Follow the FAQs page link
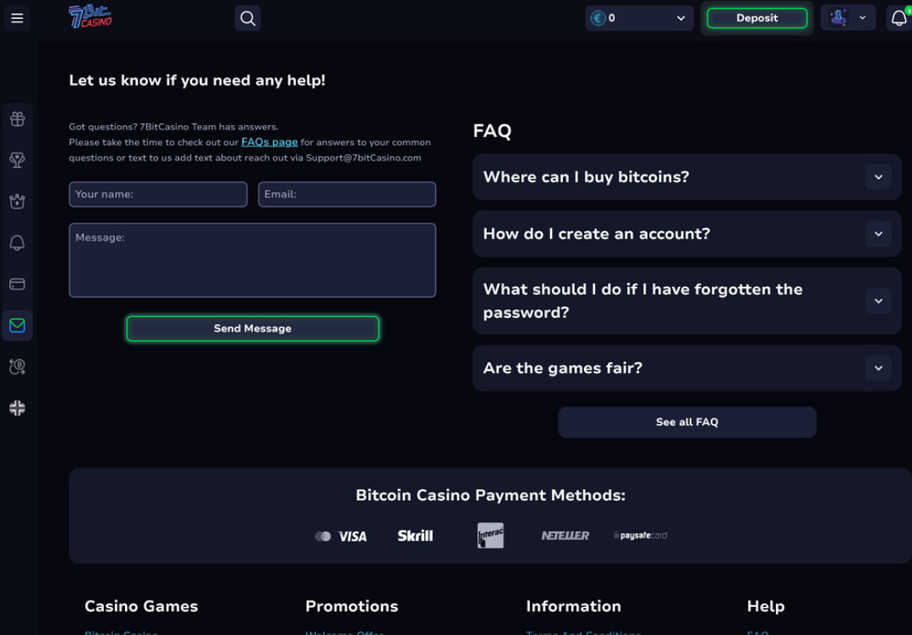The width and height of the screenshot is (912, 635). (269, 142)
